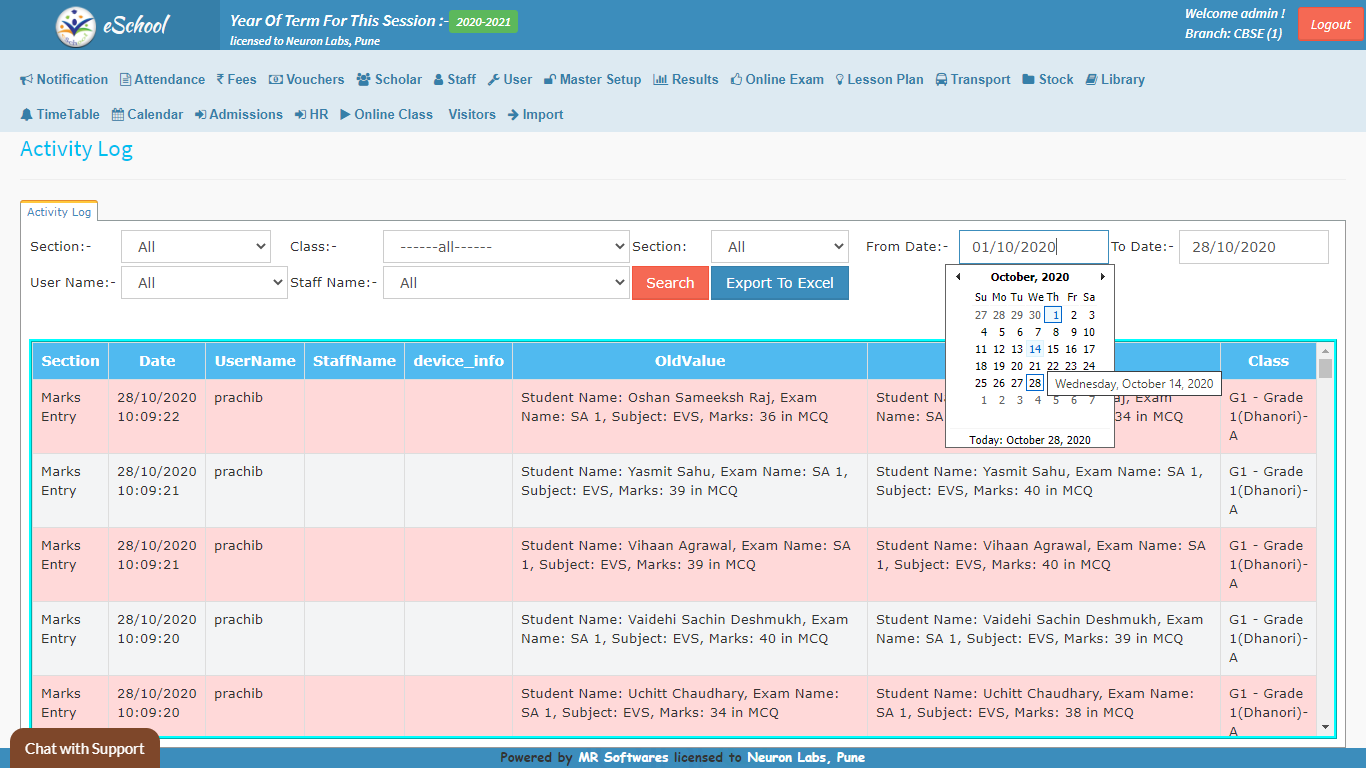Click Export To Excel button
Image resolution: width=1366 pixels, height=768 pixels.
tap(779, 283)
